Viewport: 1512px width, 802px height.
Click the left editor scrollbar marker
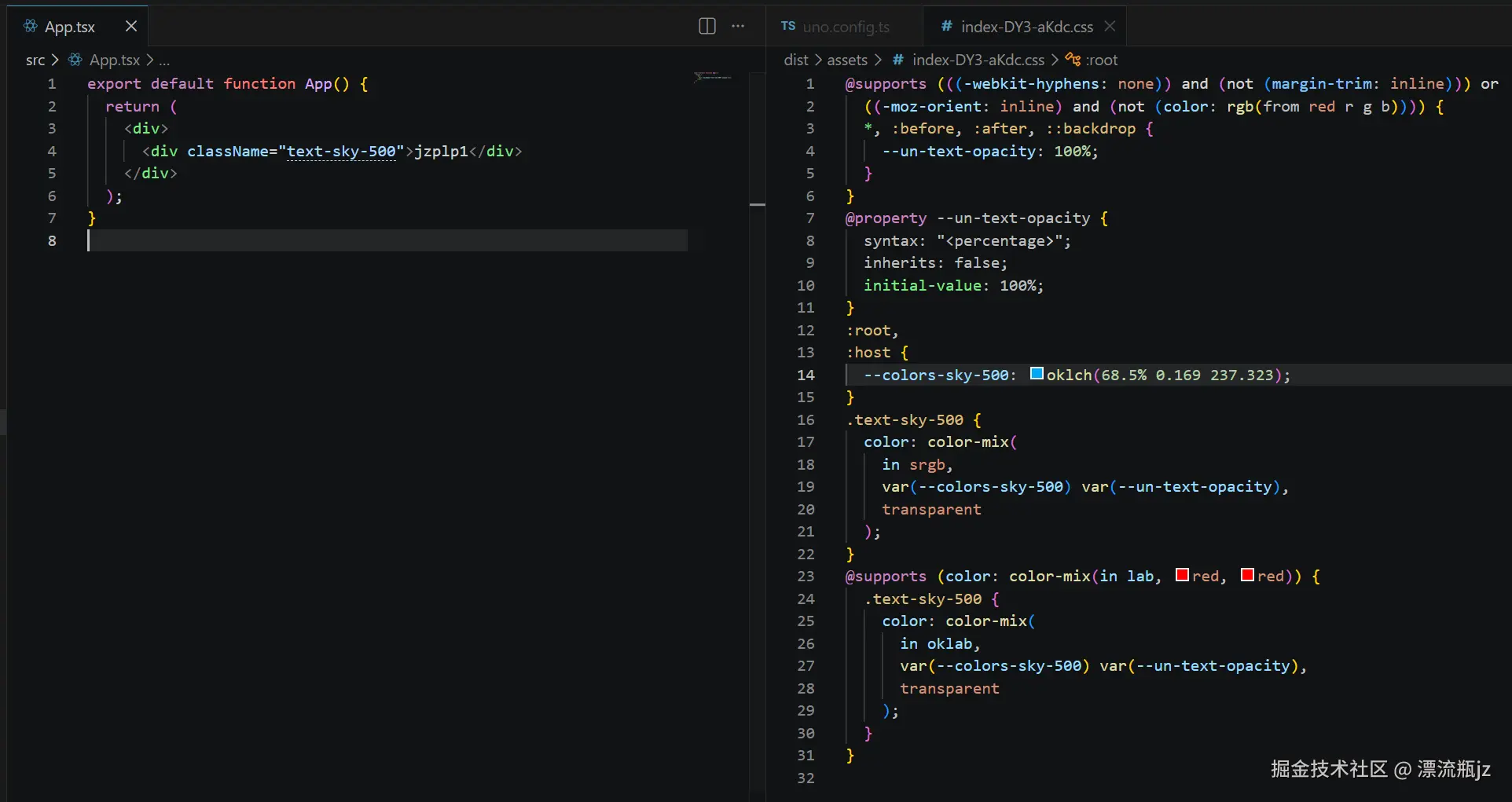click(x=758, y=204)
